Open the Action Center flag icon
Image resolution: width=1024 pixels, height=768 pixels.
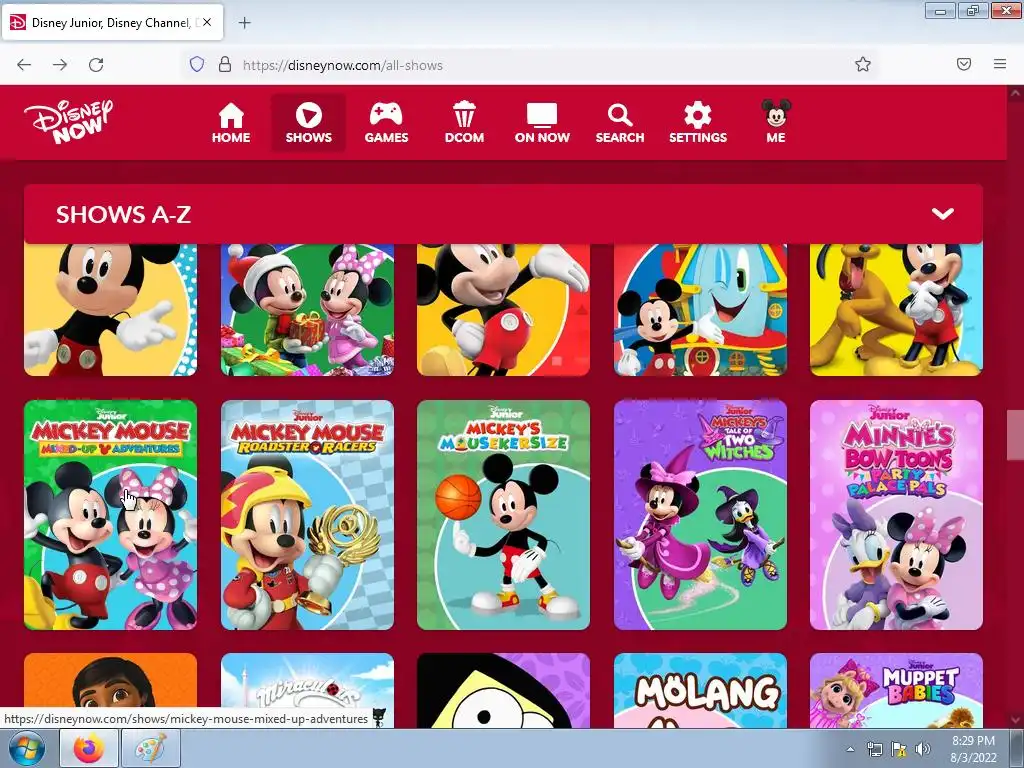pos(899,749)
